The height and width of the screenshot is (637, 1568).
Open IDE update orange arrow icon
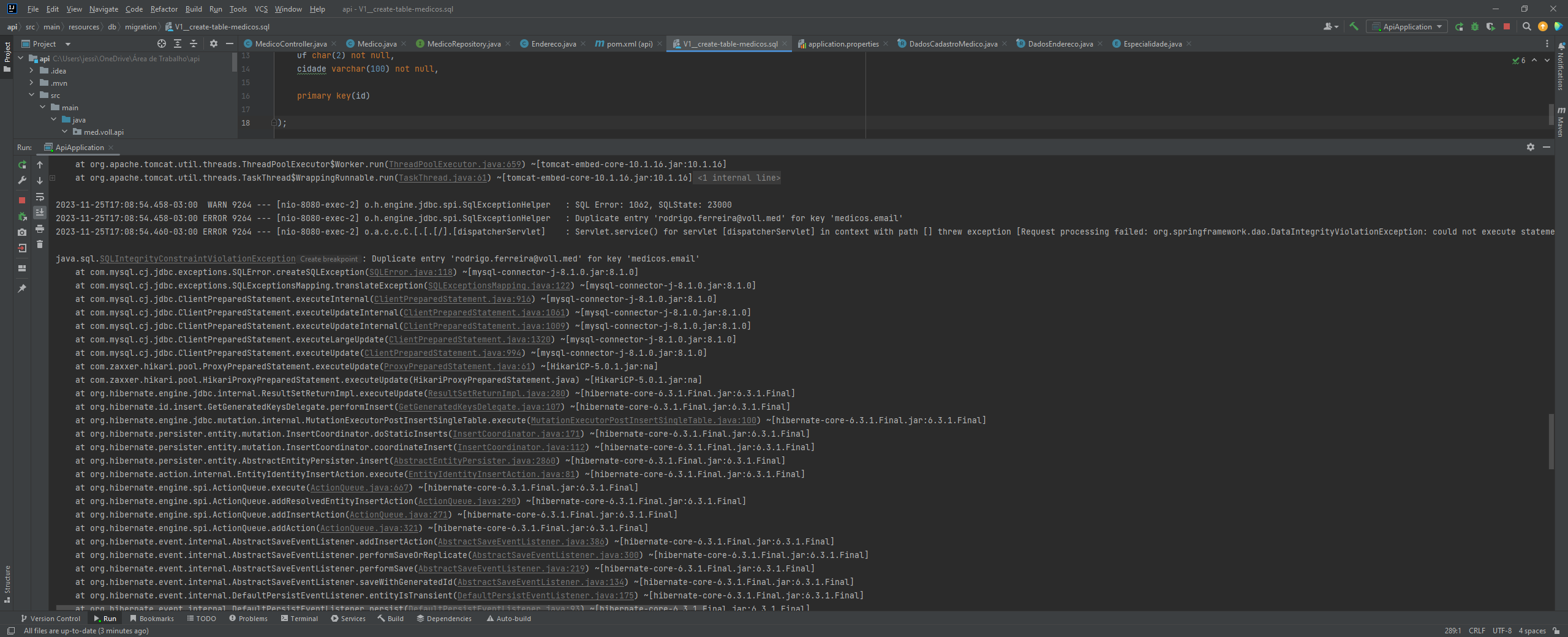coord(1543,26)
